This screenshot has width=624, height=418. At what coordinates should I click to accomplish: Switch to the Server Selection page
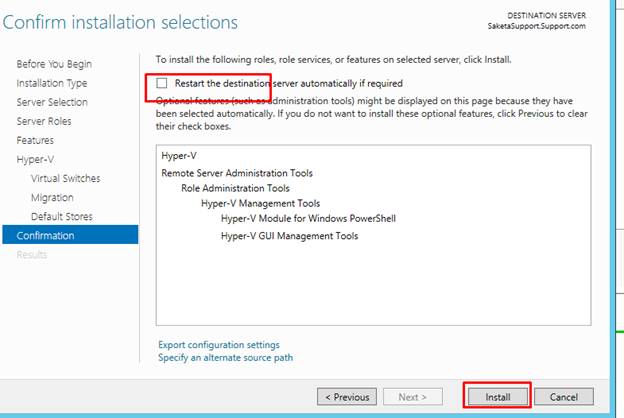[x=52, y=102]
